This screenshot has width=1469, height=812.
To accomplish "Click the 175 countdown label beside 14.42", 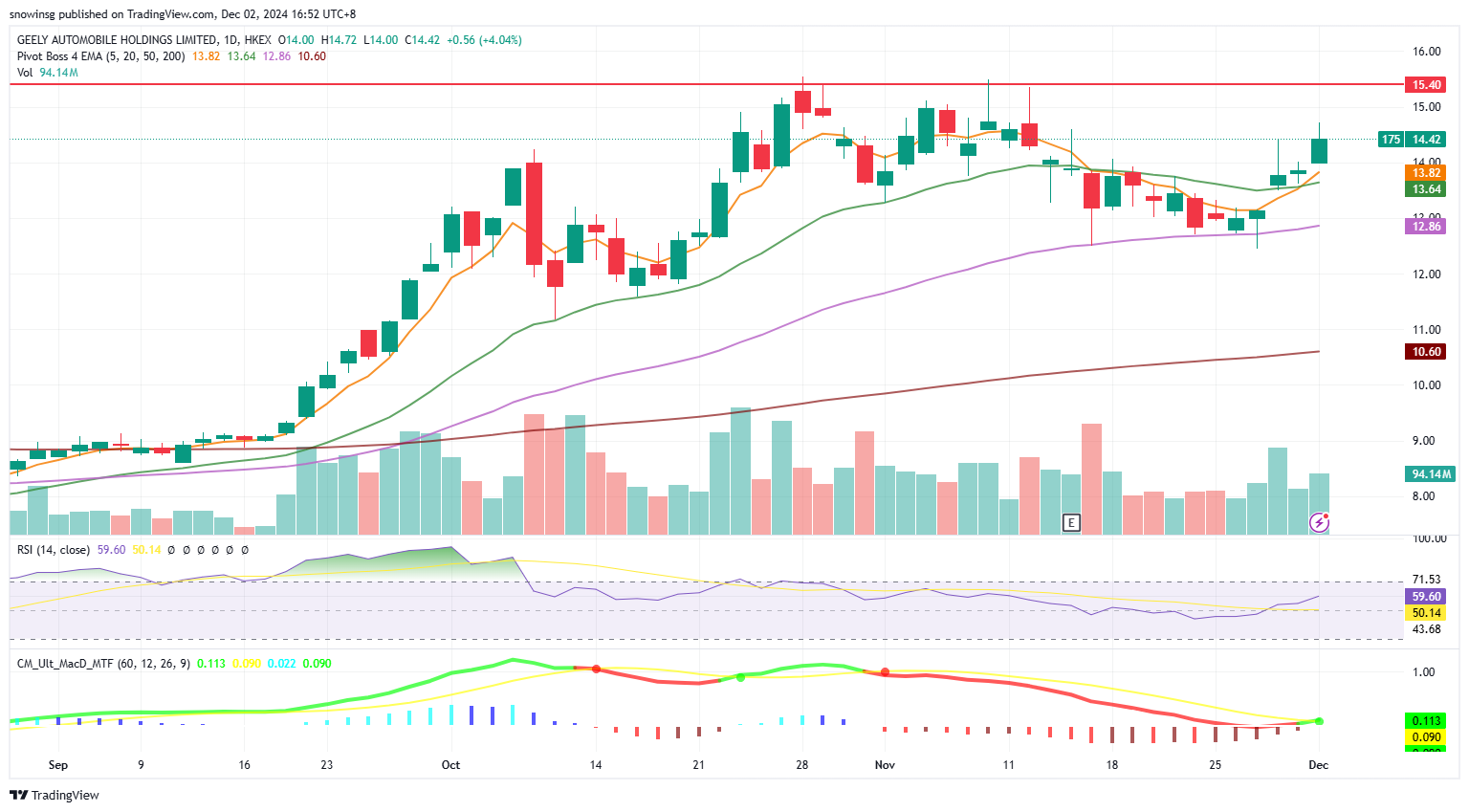I will 1391,140.
